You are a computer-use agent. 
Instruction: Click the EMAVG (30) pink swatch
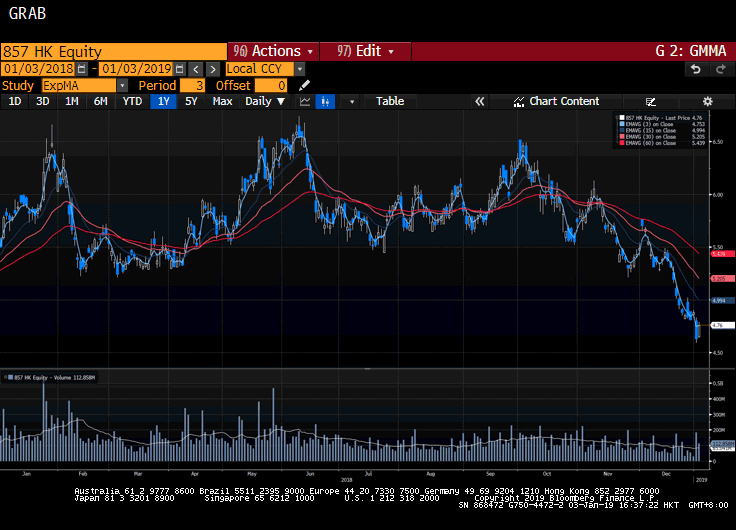pyautogui.click(x=622, y=137)
